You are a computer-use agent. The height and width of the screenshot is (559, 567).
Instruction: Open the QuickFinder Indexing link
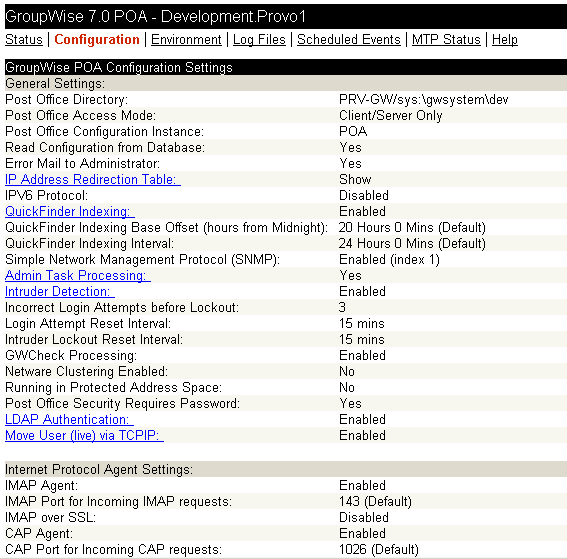(x=70, y=211)
